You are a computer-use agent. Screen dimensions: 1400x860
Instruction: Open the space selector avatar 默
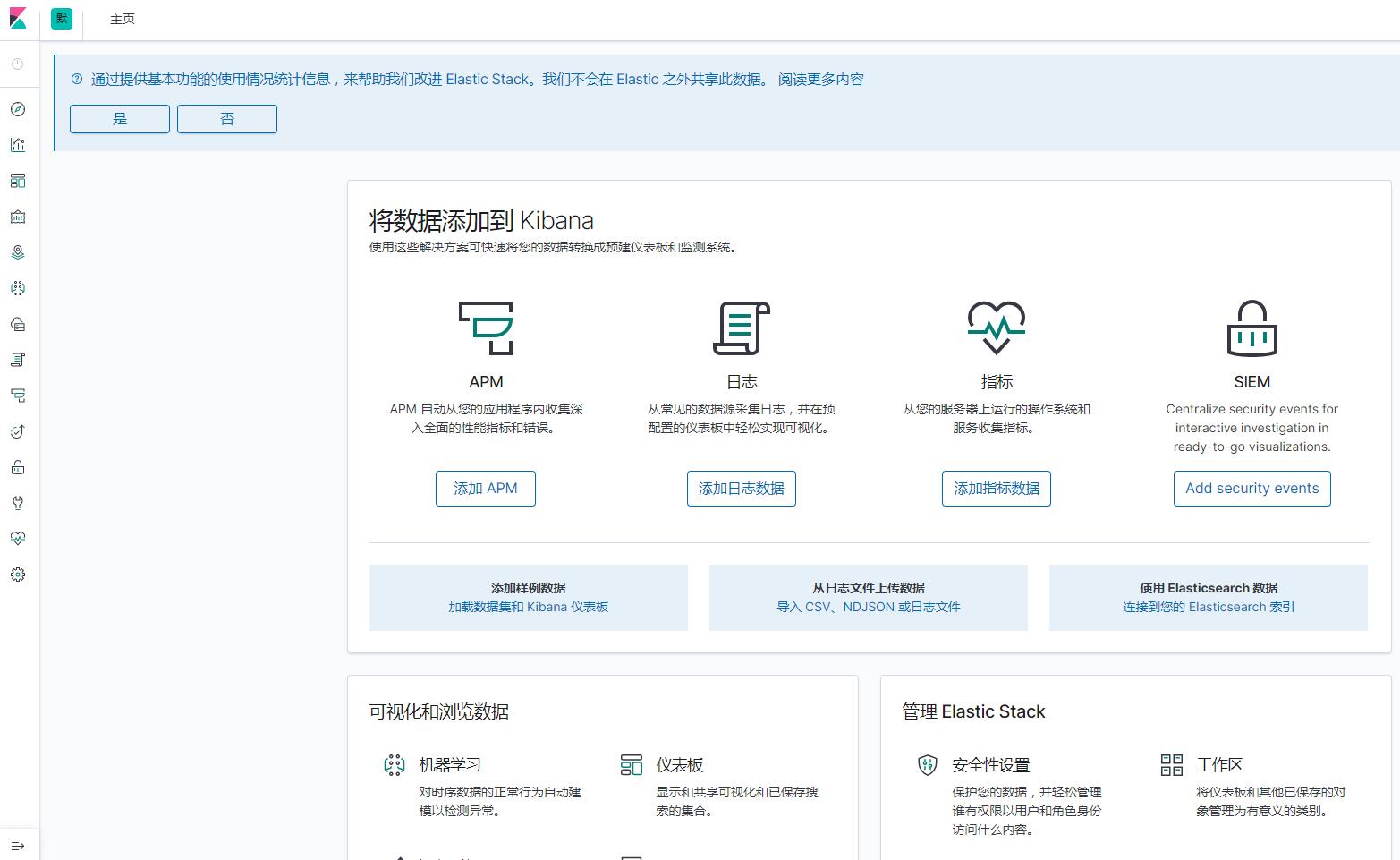[62, 19]
